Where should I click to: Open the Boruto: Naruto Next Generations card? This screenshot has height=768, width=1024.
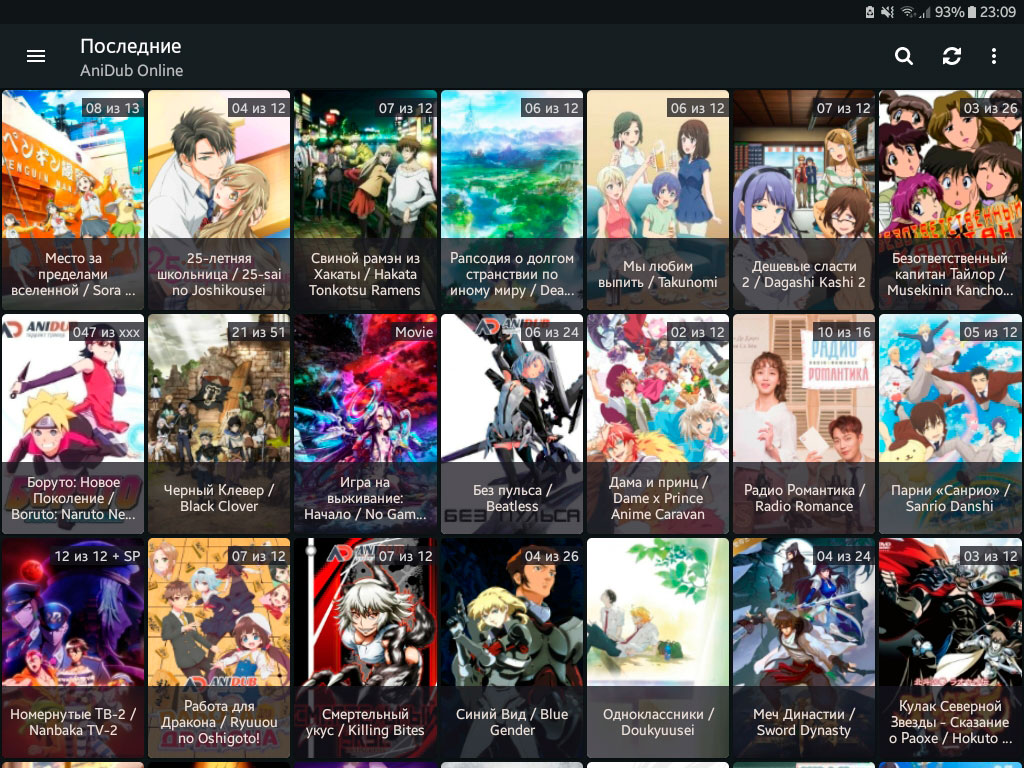click(x=73, y=424)
